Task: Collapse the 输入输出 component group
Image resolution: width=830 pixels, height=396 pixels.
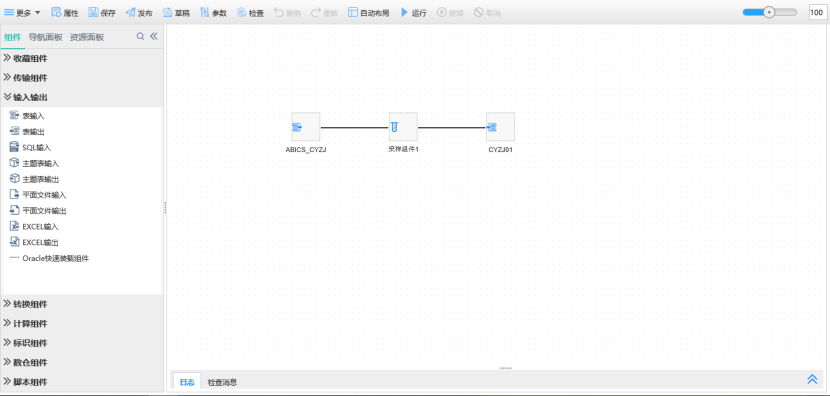Action: pos(82,97)
